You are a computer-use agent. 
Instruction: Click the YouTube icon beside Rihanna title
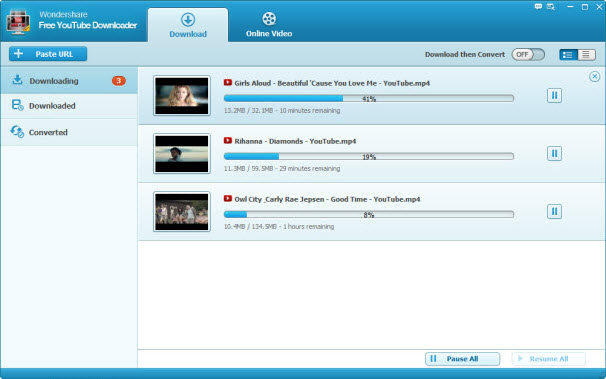point(228,141)
